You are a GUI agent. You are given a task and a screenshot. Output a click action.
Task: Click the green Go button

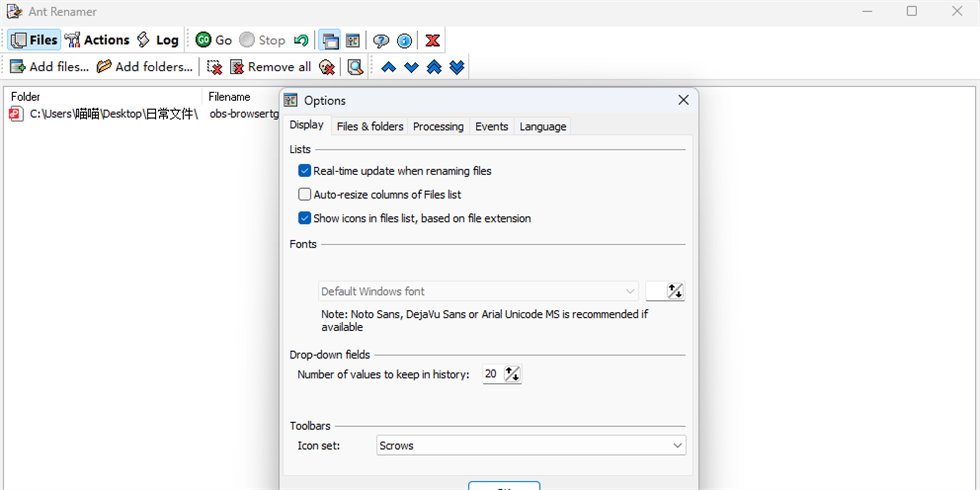click(x=214, y=40)
